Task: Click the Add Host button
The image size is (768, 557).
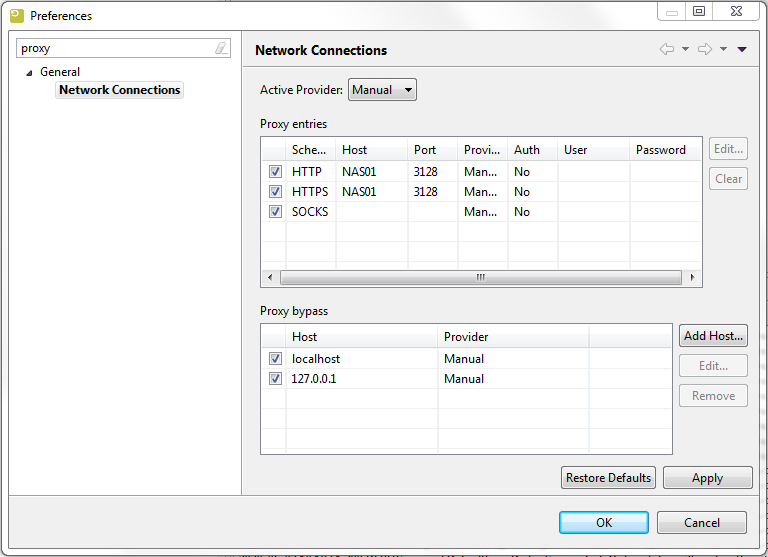Action: pos(713,336)
